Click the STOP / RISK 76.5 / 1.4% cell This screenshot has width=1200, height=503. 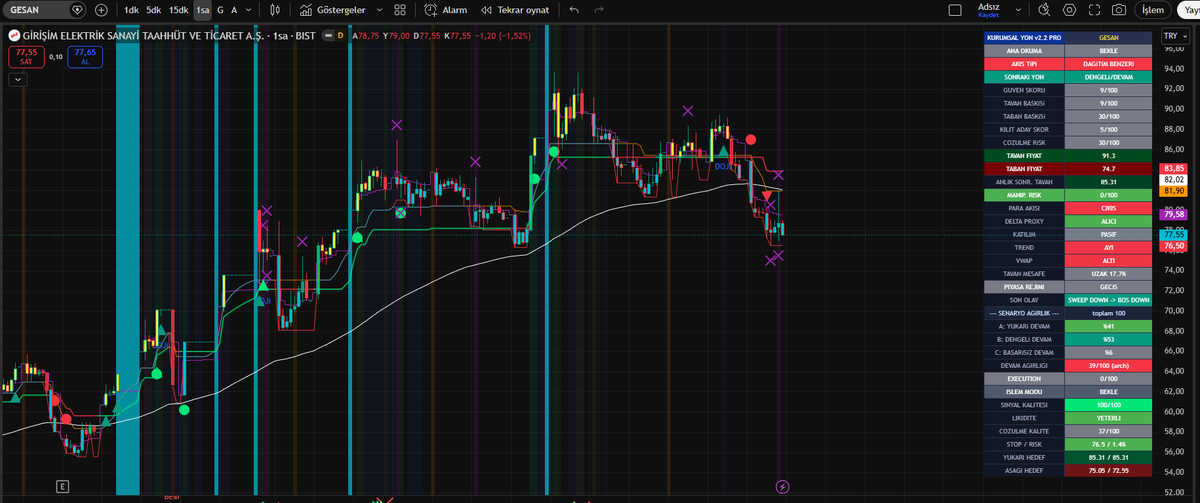[x=1109, y=443]
